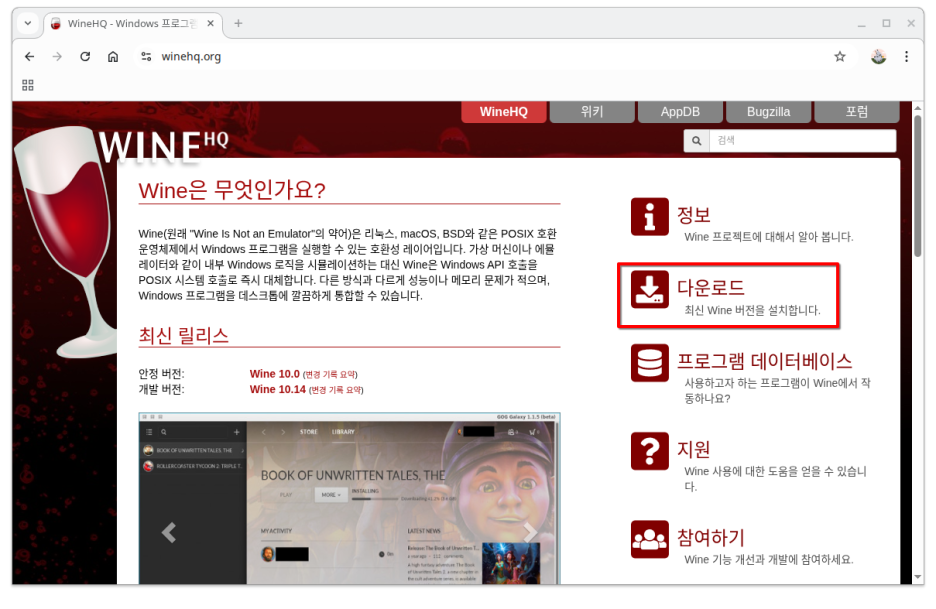Image resolution: width=936 pixels, height=609 pixels.
Task: Click the scrollbar down arrow
Action: coord(917,577)
